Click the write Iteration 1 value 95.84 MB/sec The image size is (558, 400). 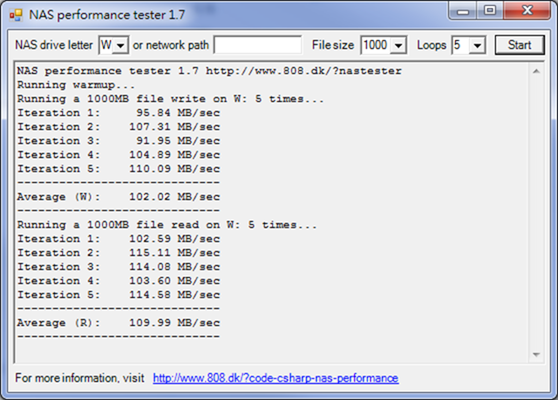point(178,113)
